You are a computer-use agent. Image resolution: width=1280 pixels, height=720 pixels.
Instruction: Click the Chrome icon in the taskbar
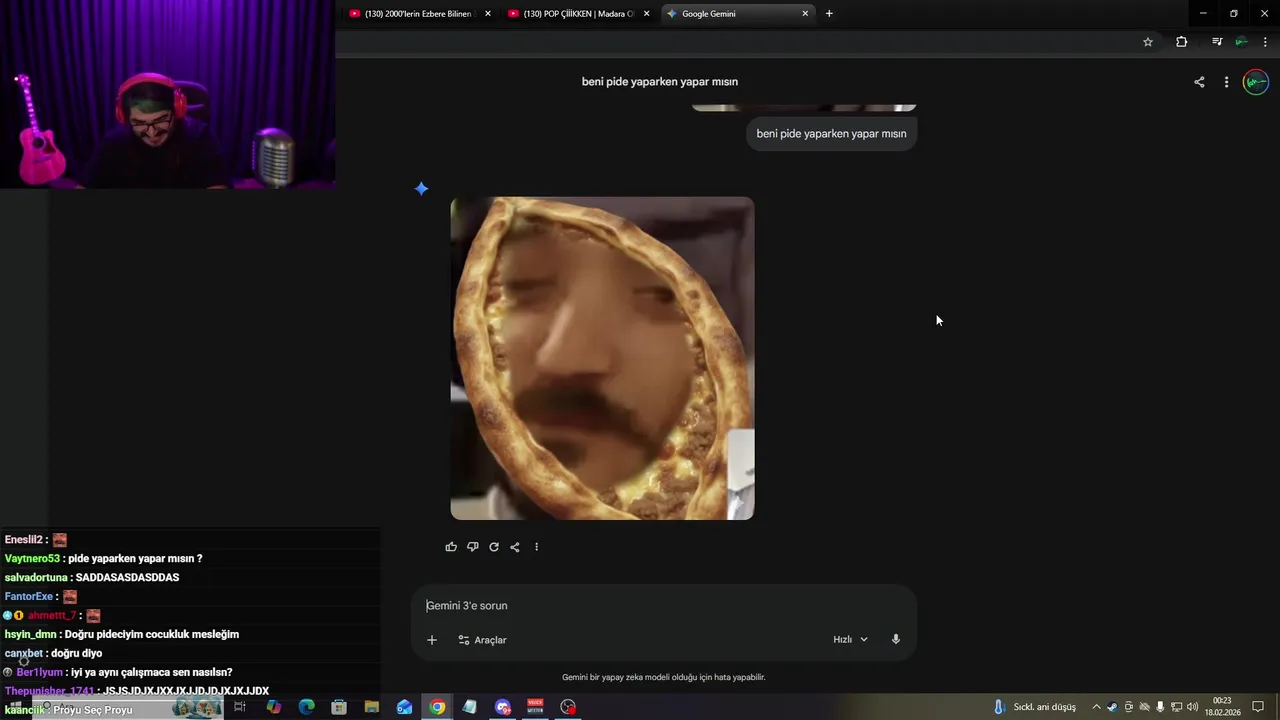click(x=437, y=707)
